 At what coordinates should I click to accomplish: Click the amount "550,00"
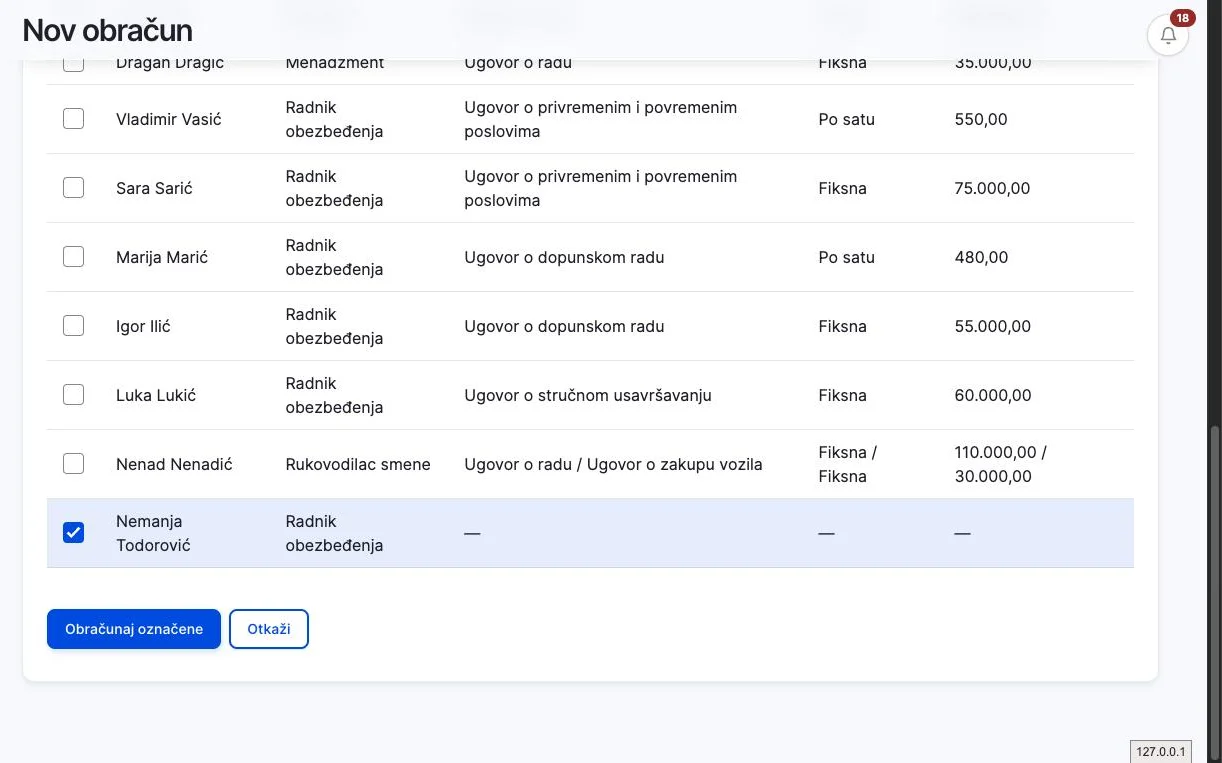pos(981,119)
